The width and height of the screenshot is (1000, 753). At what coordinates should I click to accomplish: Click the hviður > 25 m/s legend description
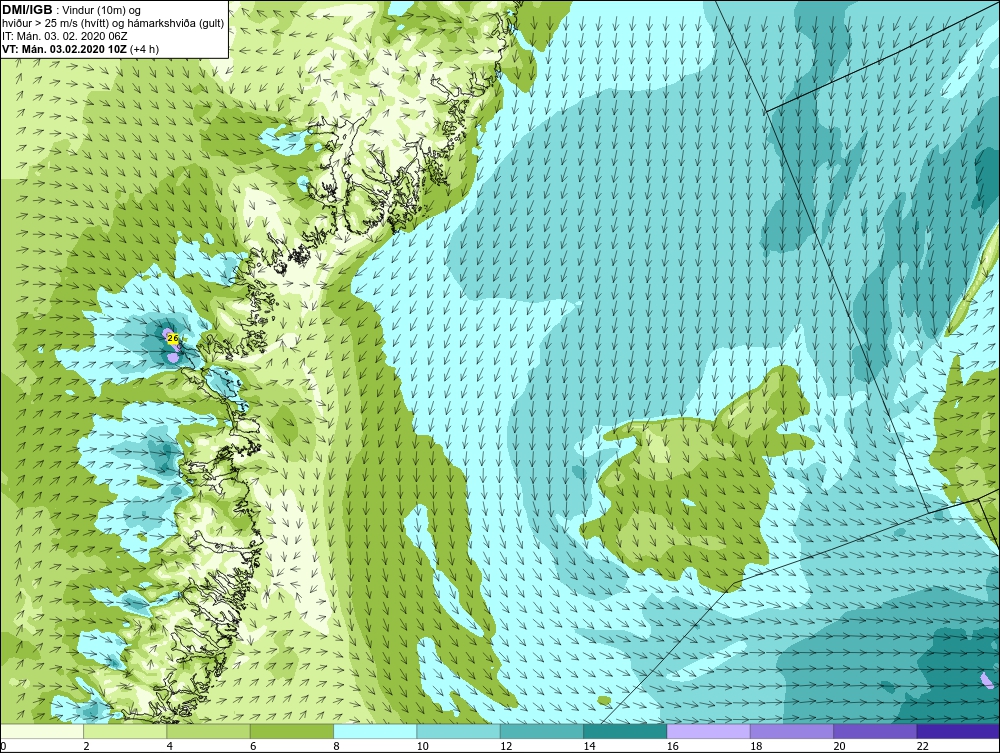[112, 23]
